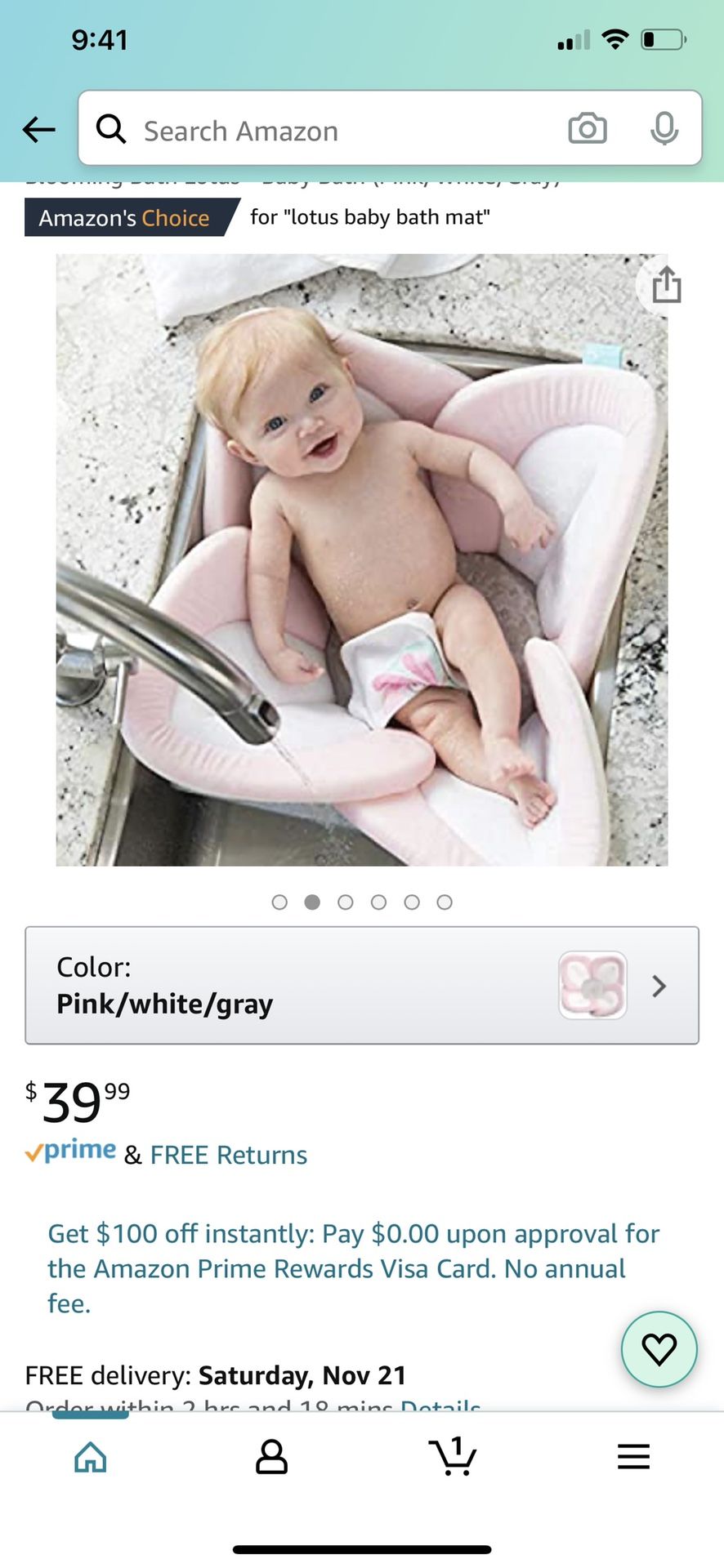The height and width of the screenshot is (1568, 724).
Task: Select the first image carousel dot
Action: (279, 902)
